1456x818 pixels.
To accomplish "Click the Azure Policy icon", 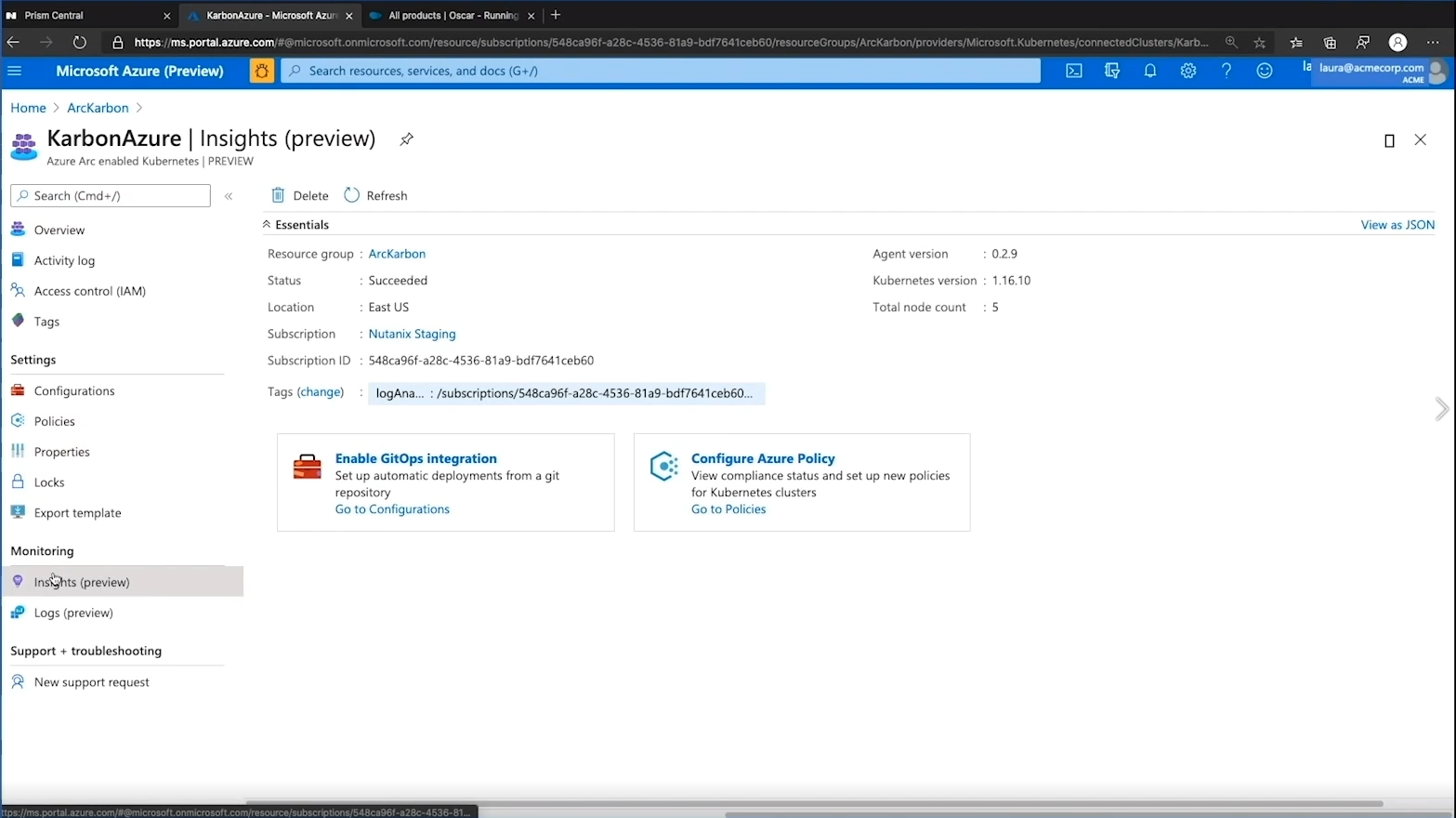I will click(x=663, y=466).
